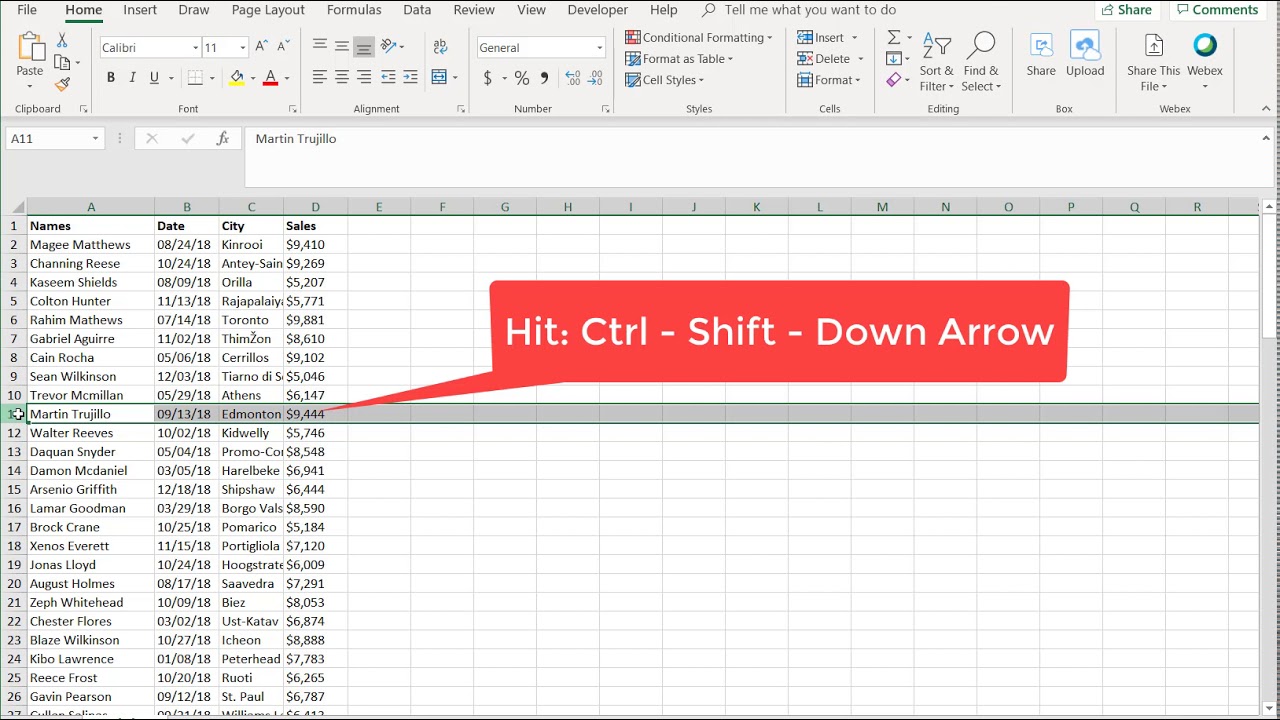
Task: Click the AutoSum sigma icon
Action: (893, 38)
